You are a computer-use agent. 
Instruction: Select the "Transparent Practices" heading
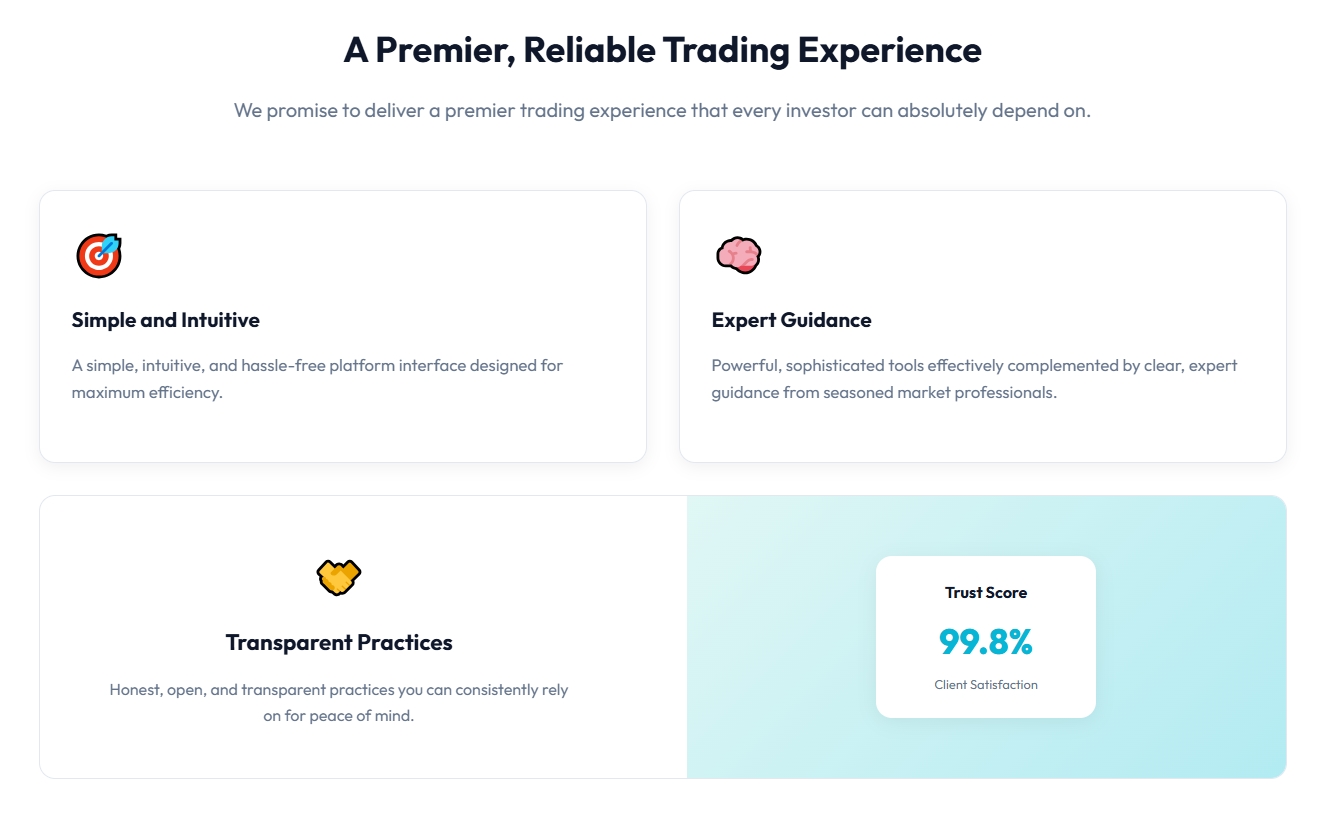tap(339, 643)
